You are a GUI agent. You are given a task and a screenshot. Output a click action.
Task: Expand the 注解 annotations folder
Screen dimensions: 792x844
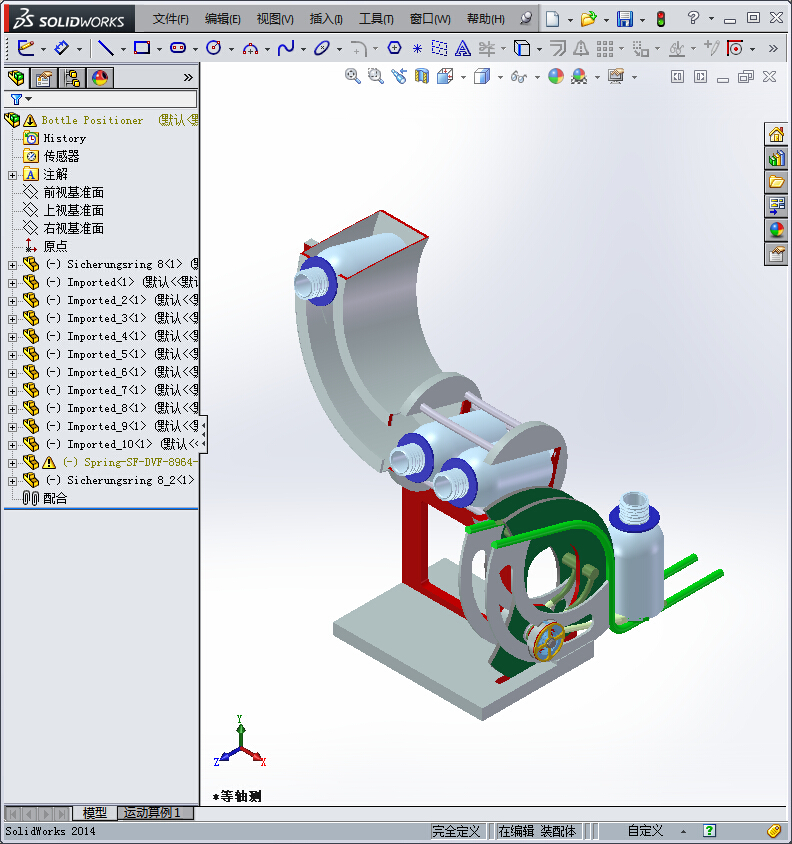pyautogui.click(x=12, y=175)
